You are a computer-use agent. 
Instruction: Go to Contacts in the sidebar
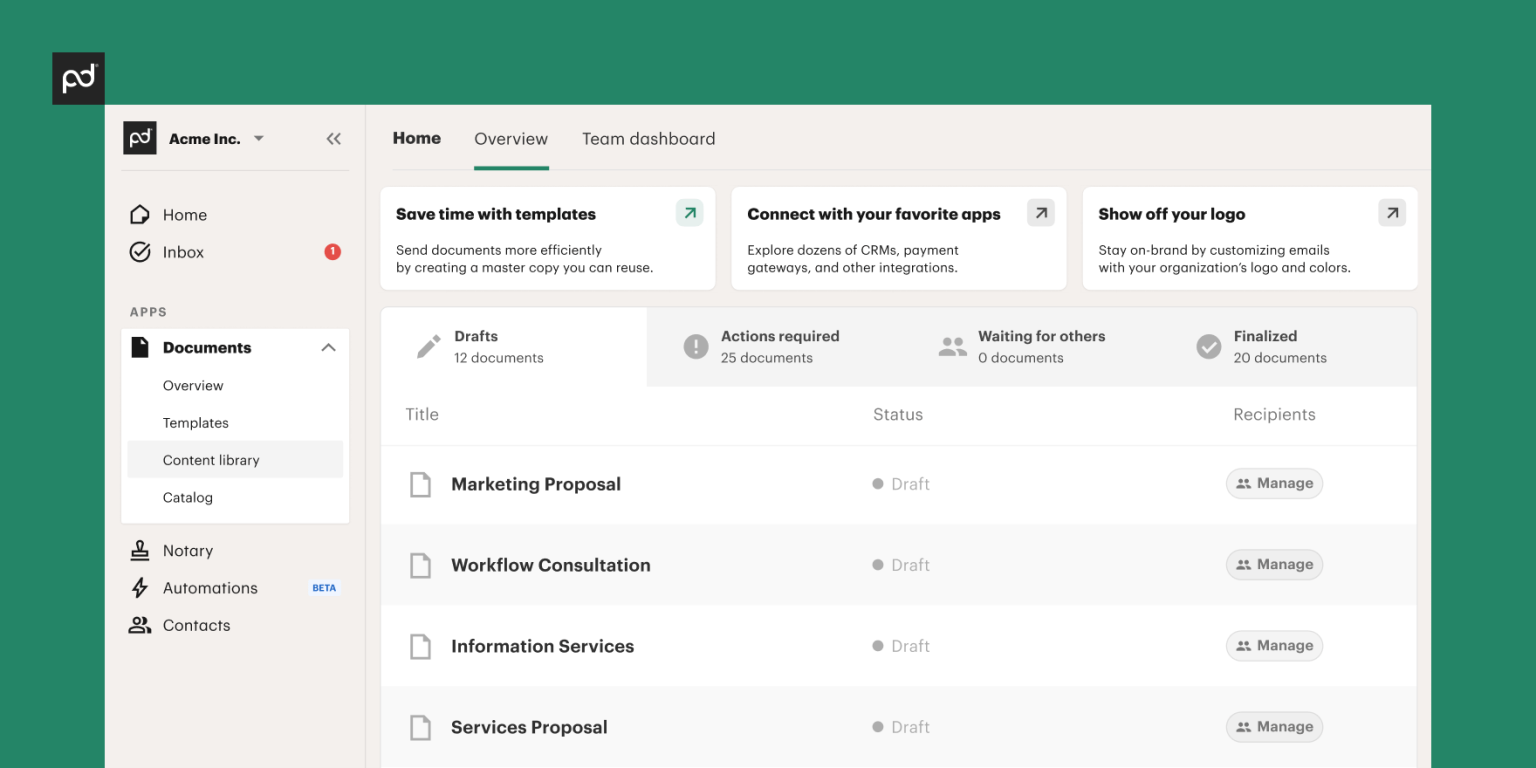196,625
